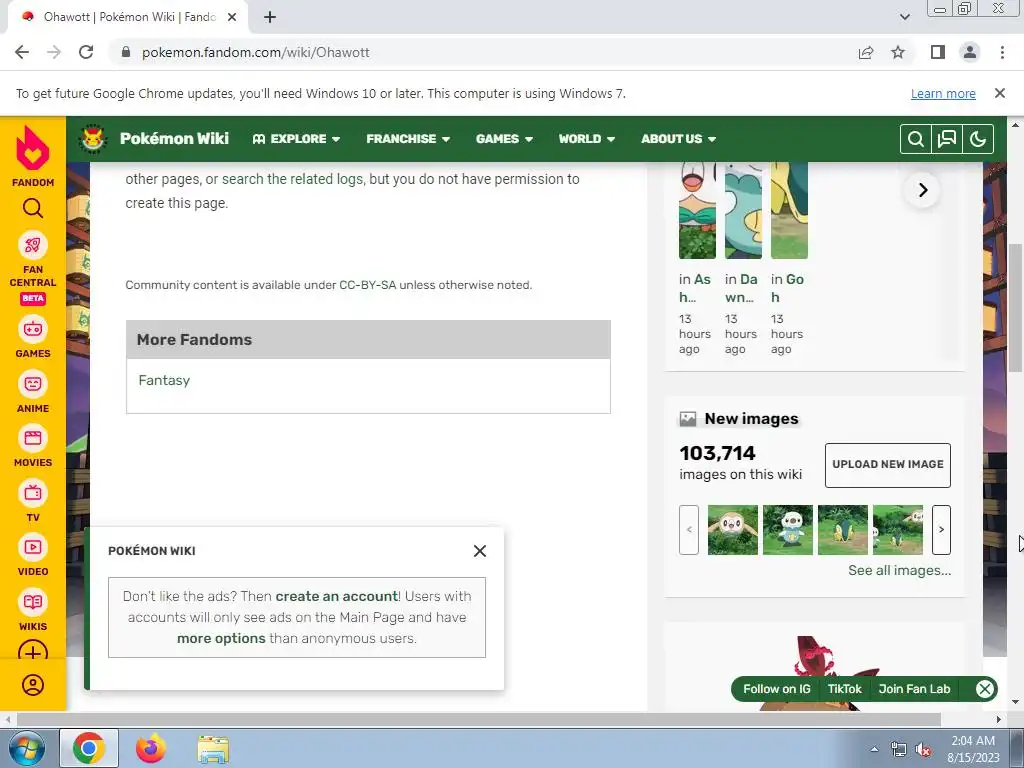Click the Learn more update link

(x=943, y=93)
